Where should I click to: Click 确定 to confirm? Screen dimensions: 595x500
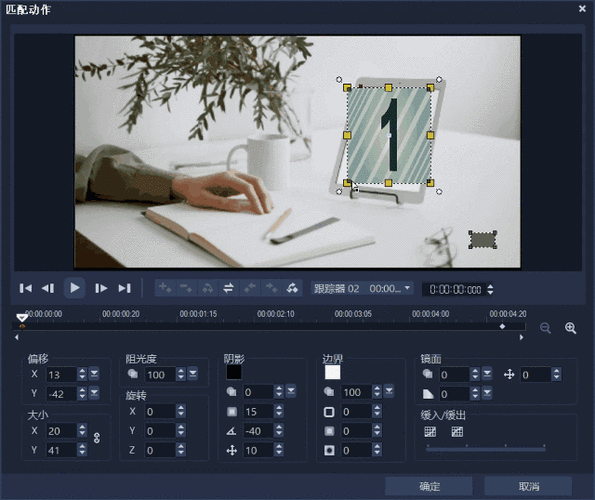coord(429,486)
